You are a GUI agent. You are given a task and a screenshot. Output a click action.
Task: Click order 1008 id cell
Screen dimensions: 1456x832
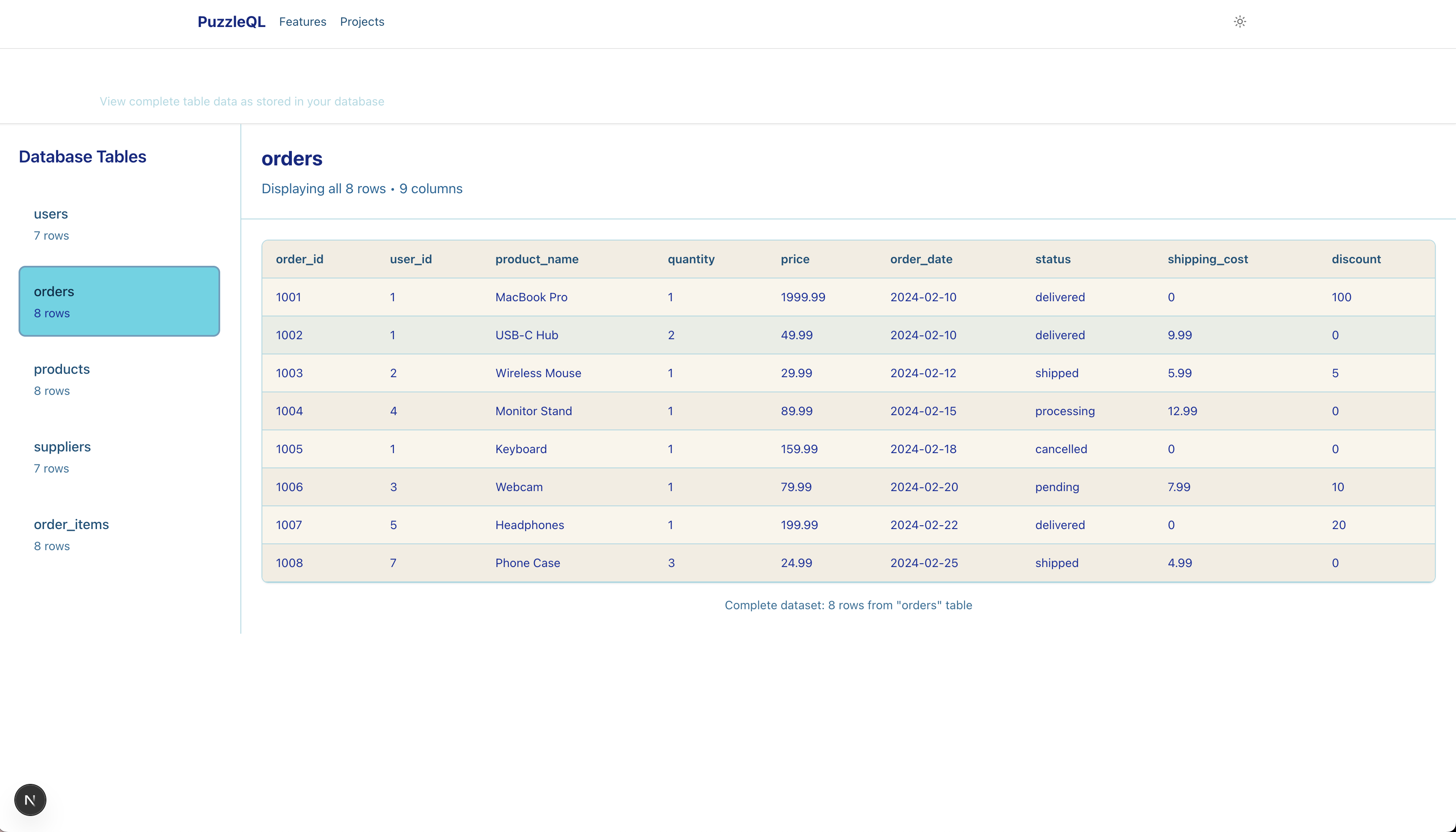pos(289,563)
